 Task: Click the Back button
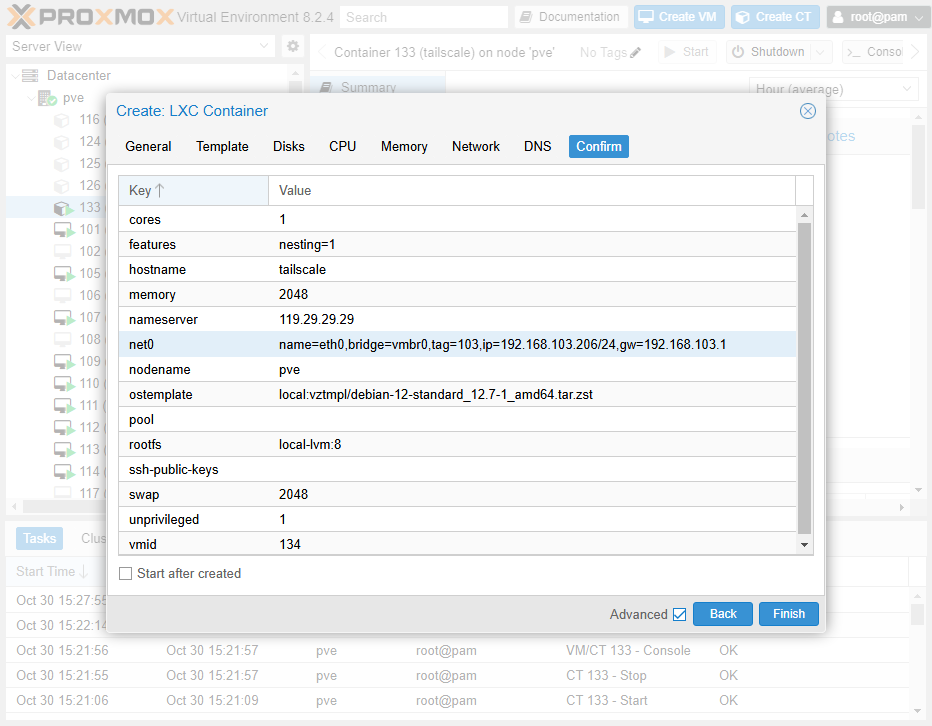pos(723,614)
